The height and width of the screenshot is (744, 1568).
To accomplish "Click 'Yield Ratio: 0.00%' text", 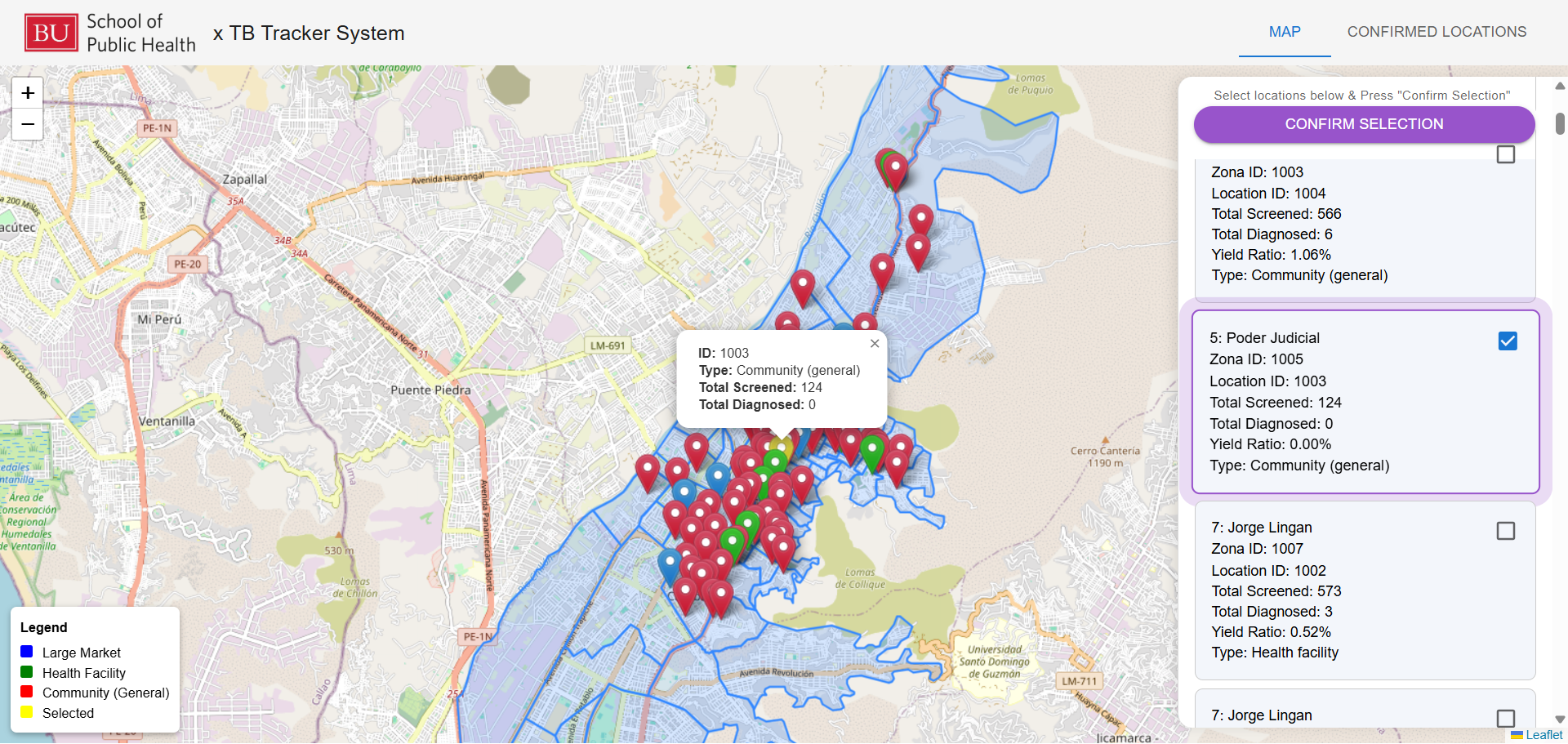I will coord(1270,444).
